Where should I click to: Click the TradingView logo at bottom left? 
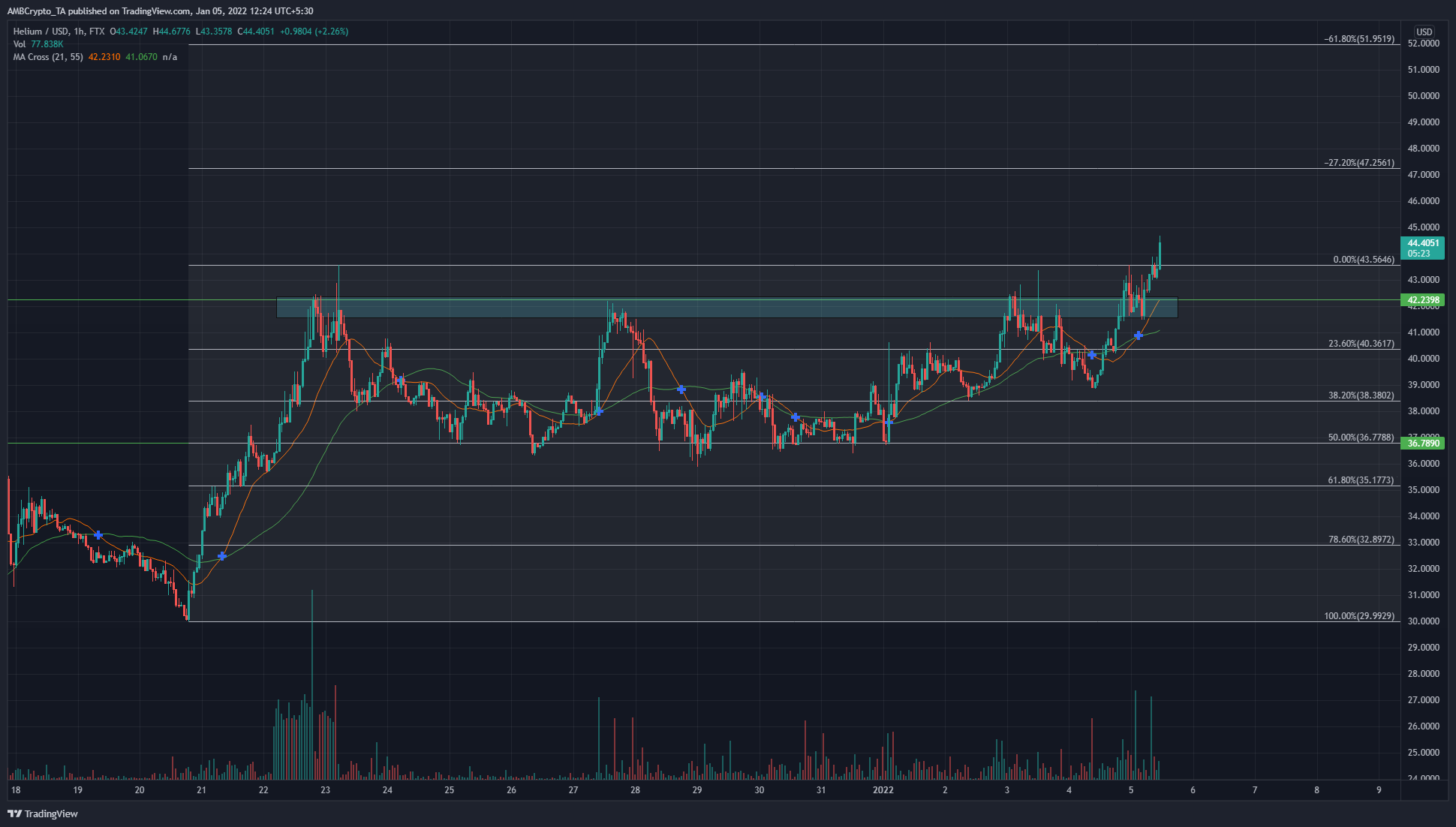coord(43,813)
